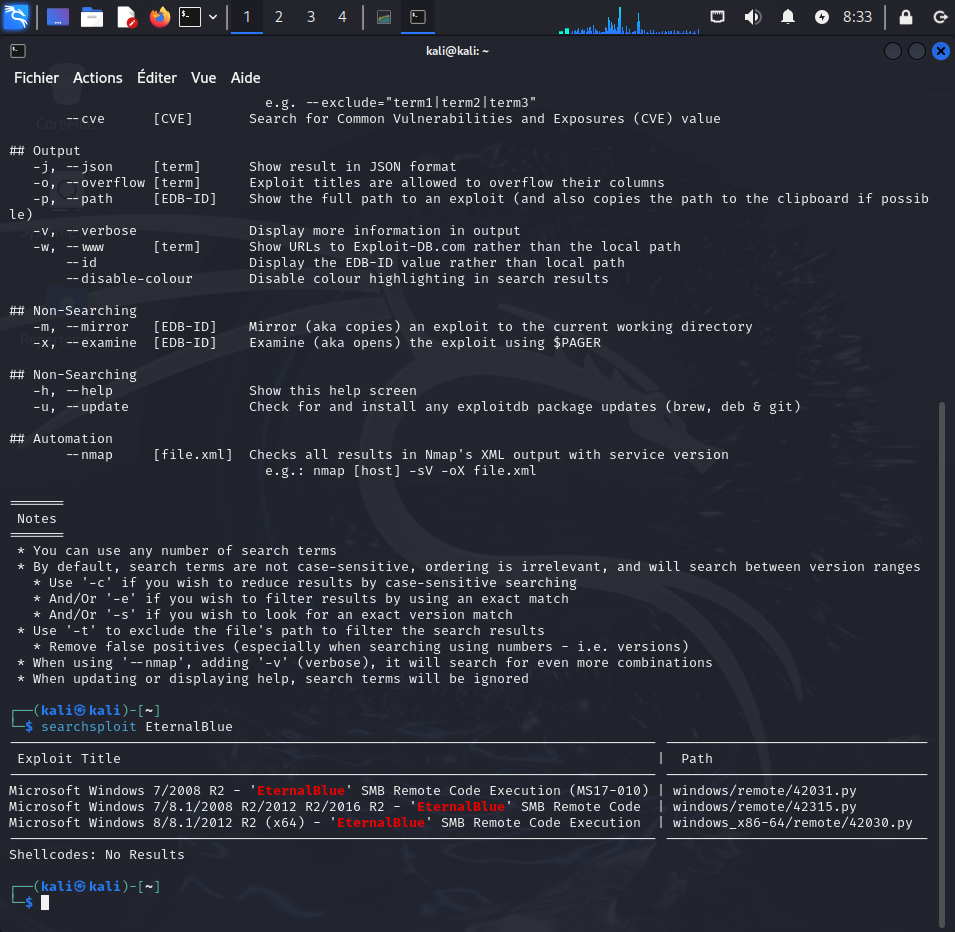Image resolution: width=955 pixels, height=932 pixels.
Task: Open the notifications bell
Action: 788,17
